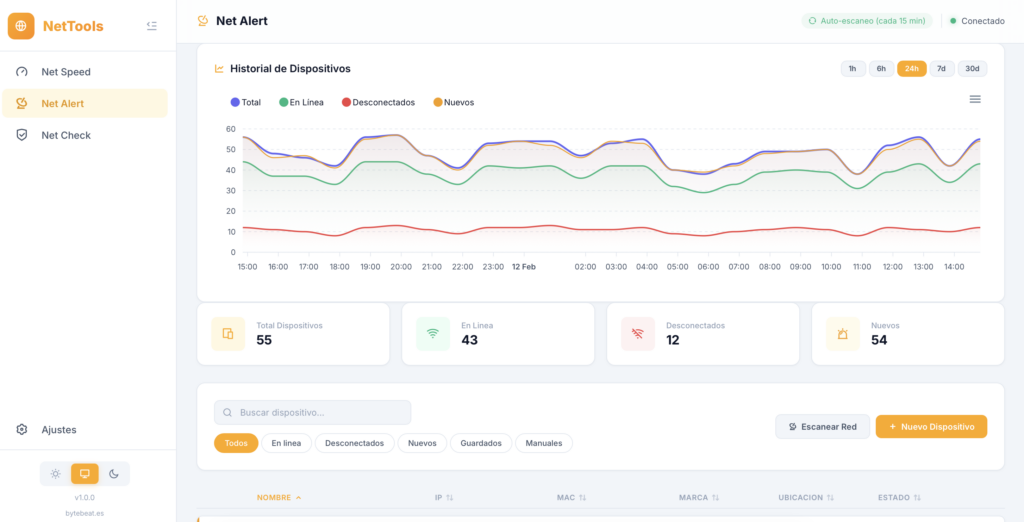Click the Total Dispositivos card icon

228,334
